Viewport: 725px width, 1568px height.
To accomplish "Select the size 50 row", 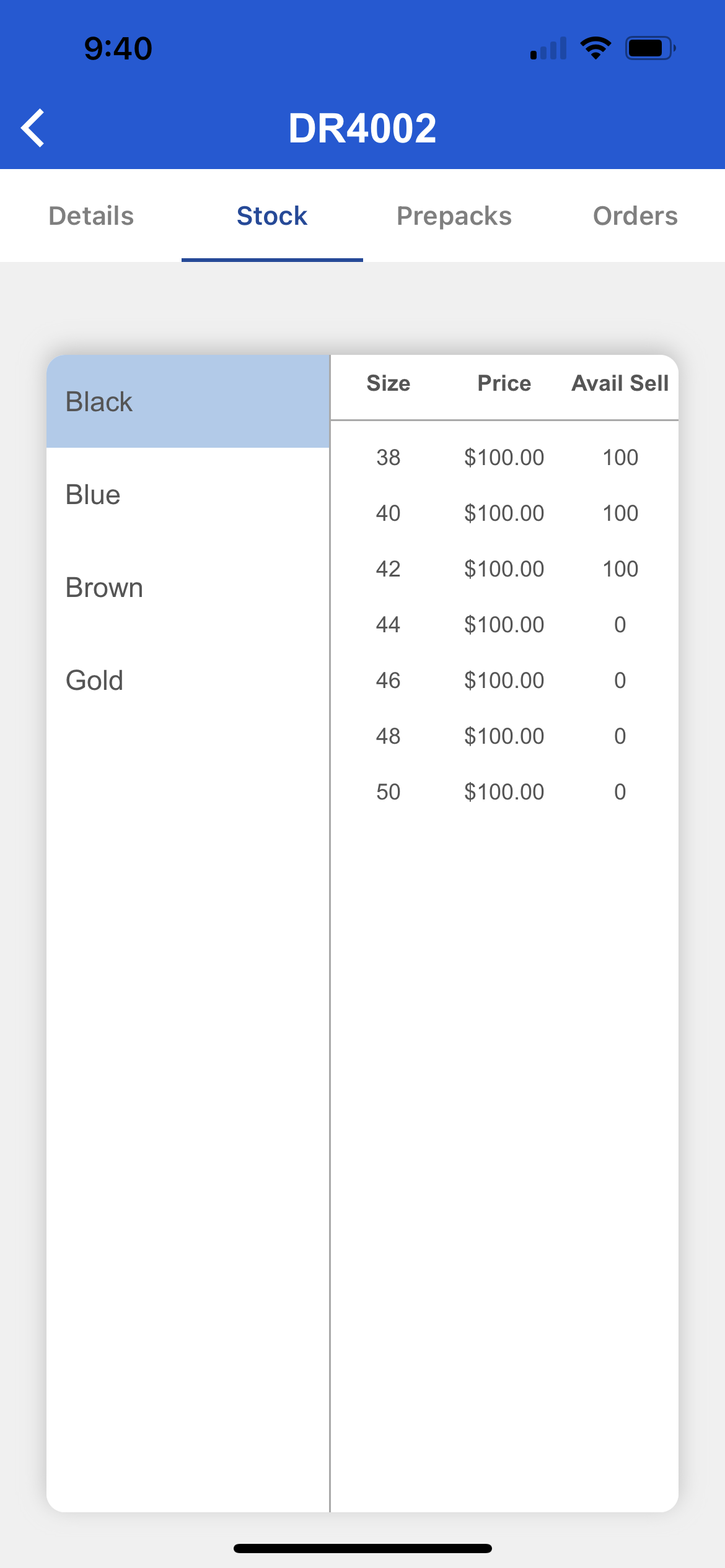I will [x=389, y=792].
